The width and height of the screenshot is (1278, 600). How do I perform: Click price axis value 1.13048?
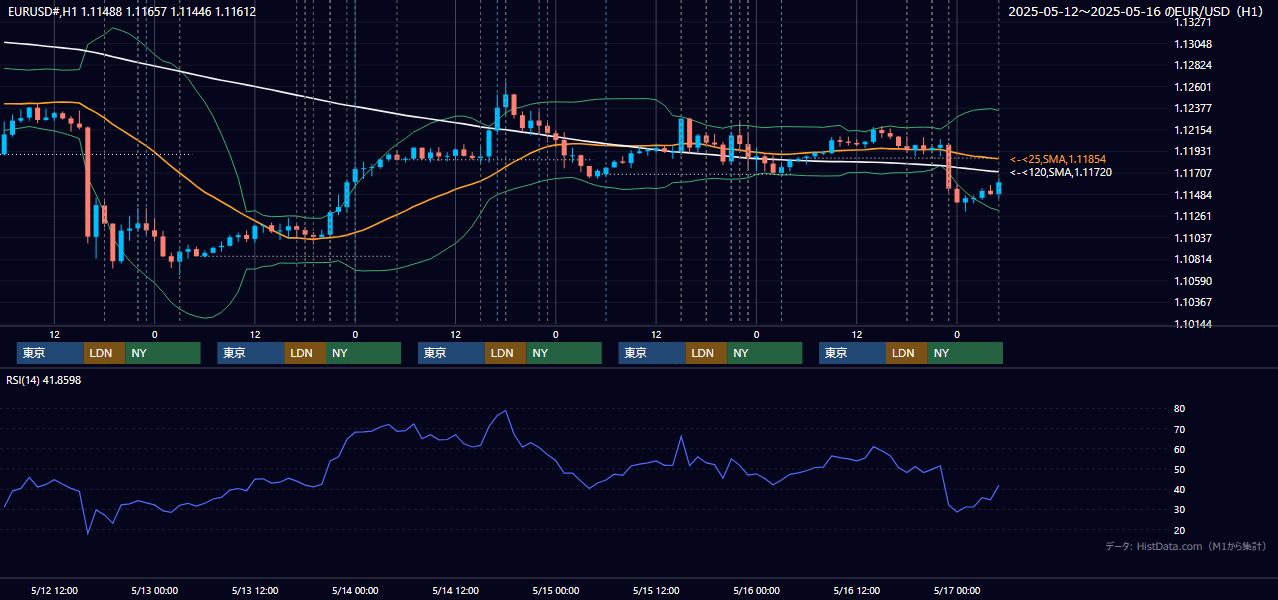(x=1192, y=44)
